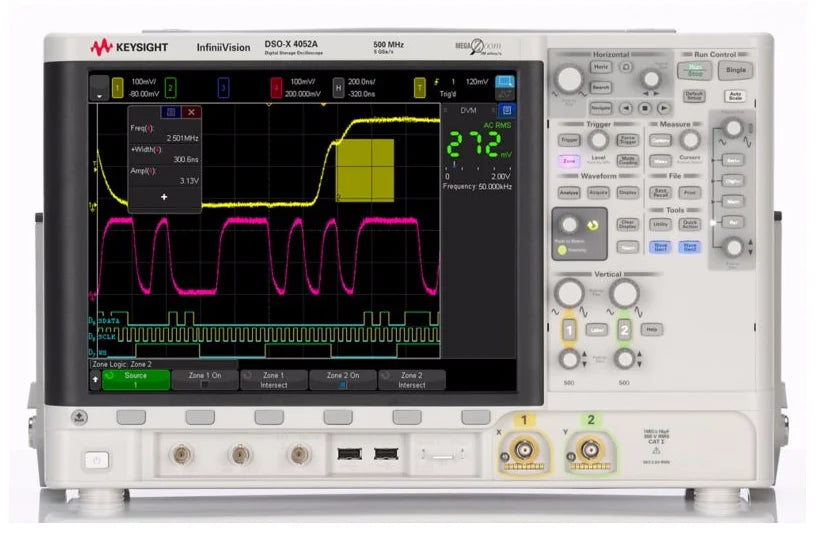Push the Default Setup key
831x539 pixels.
click(694, 96)
